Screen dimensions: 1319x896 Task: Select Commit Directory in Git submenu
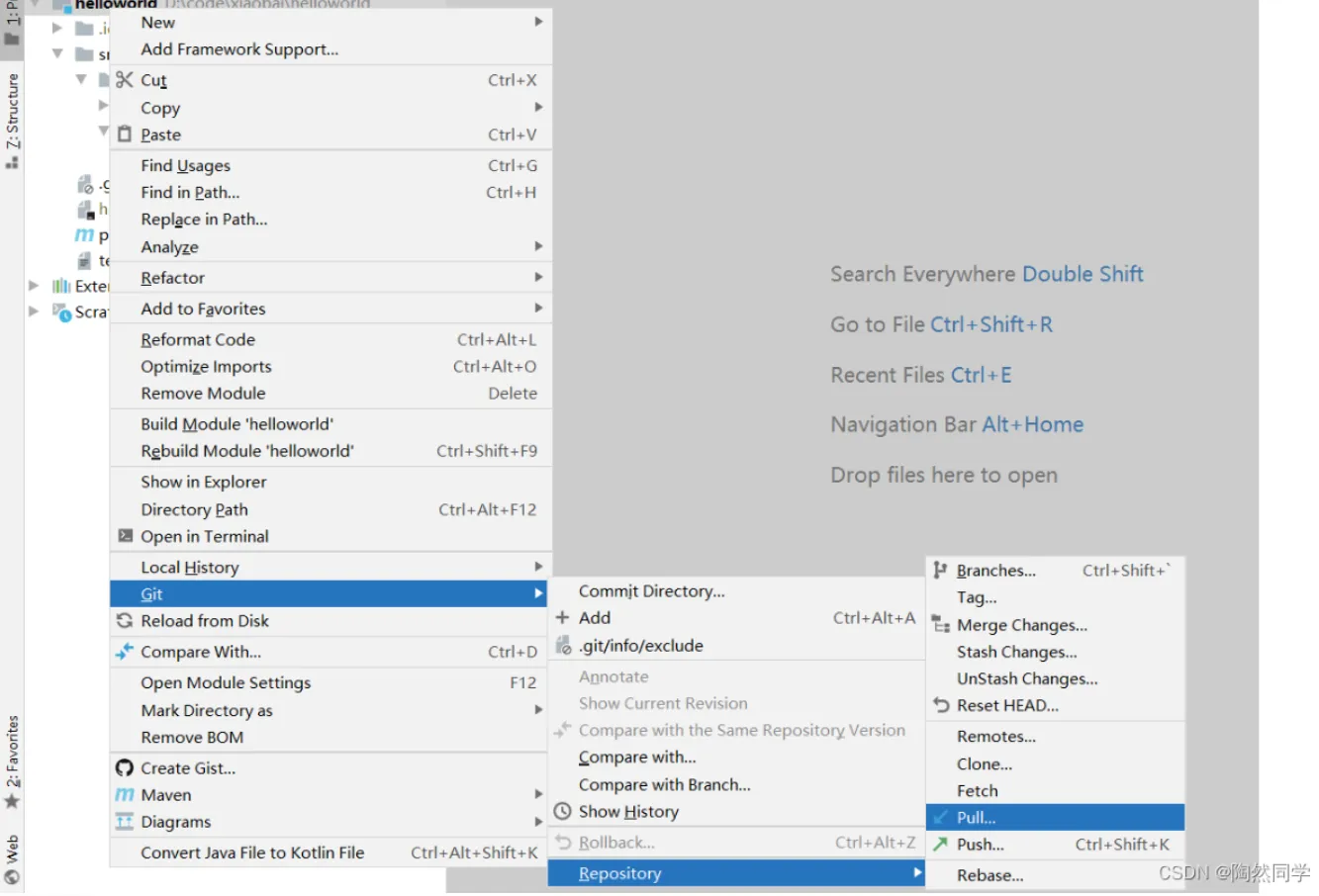pyautogui.click(x=737, y=591)
